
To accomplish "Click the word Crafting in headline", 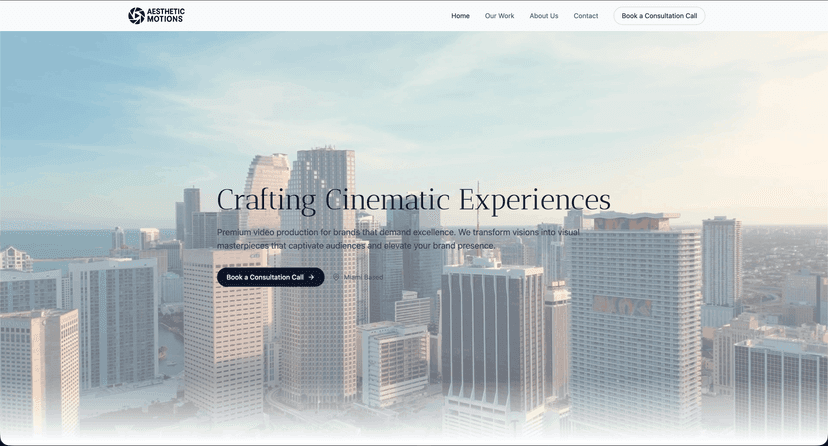I will 267,199.
